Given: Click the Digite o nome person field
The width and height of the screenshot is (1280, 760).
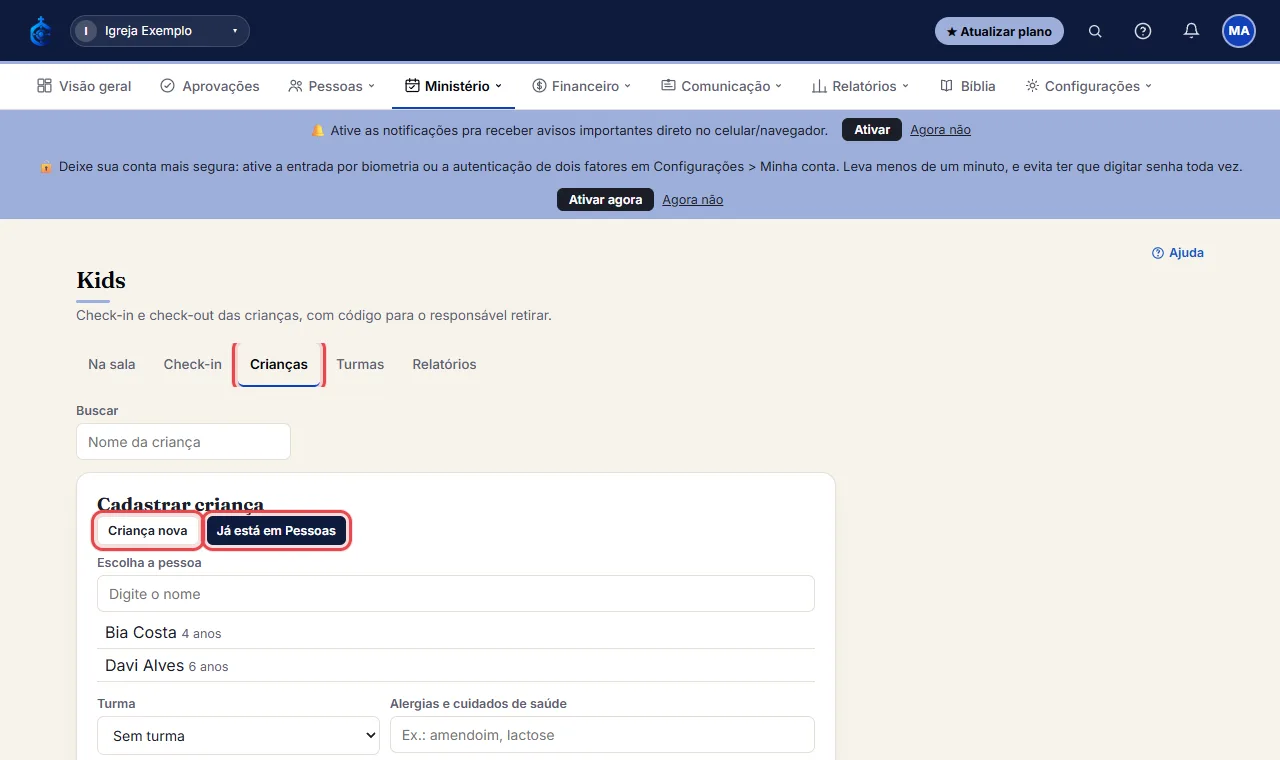Looking at the screenshot, I should pos(456,594).
